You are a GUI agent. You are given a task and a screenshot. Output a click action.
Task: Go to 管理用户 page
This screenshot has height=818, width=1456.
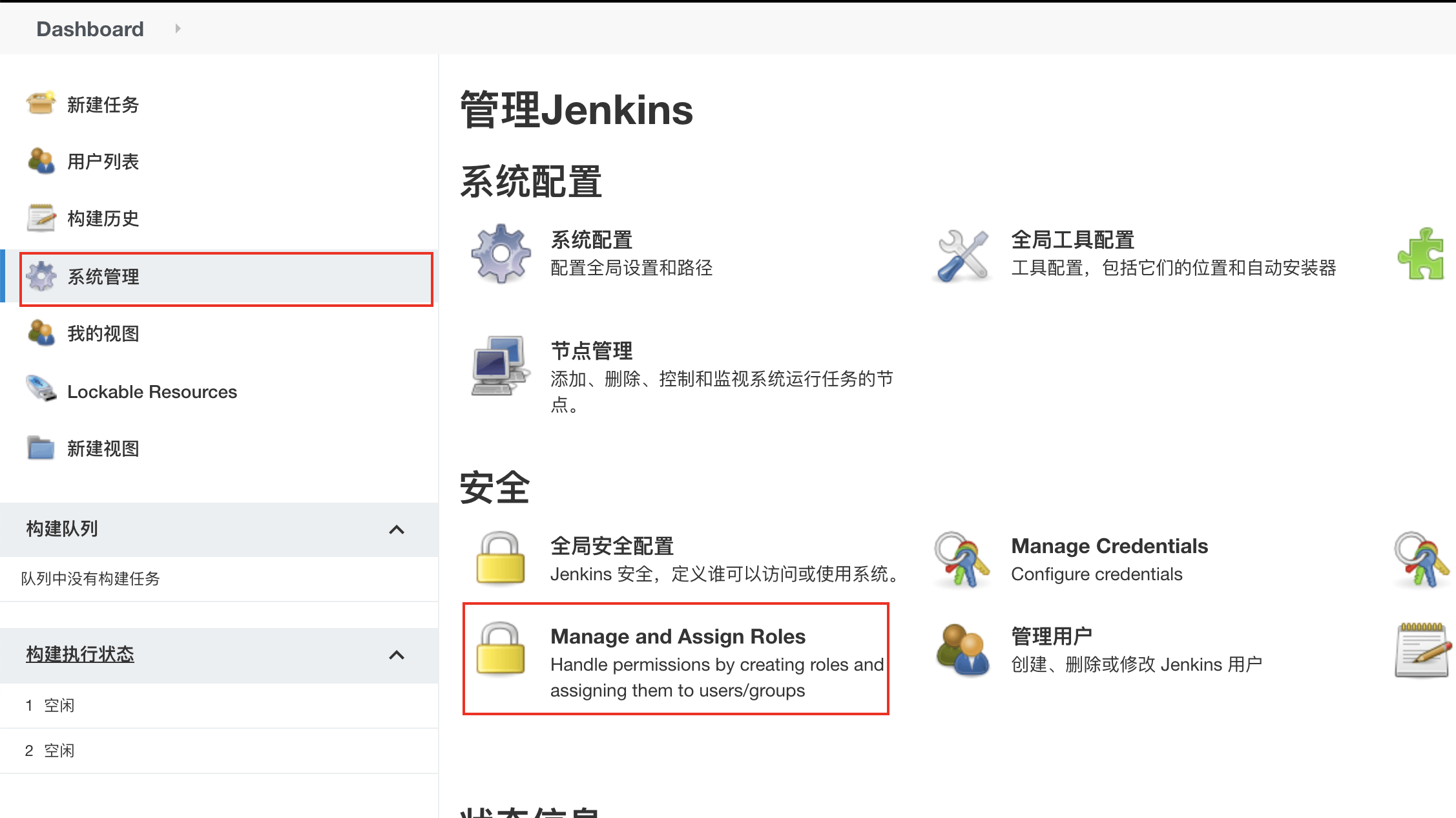1051,636
